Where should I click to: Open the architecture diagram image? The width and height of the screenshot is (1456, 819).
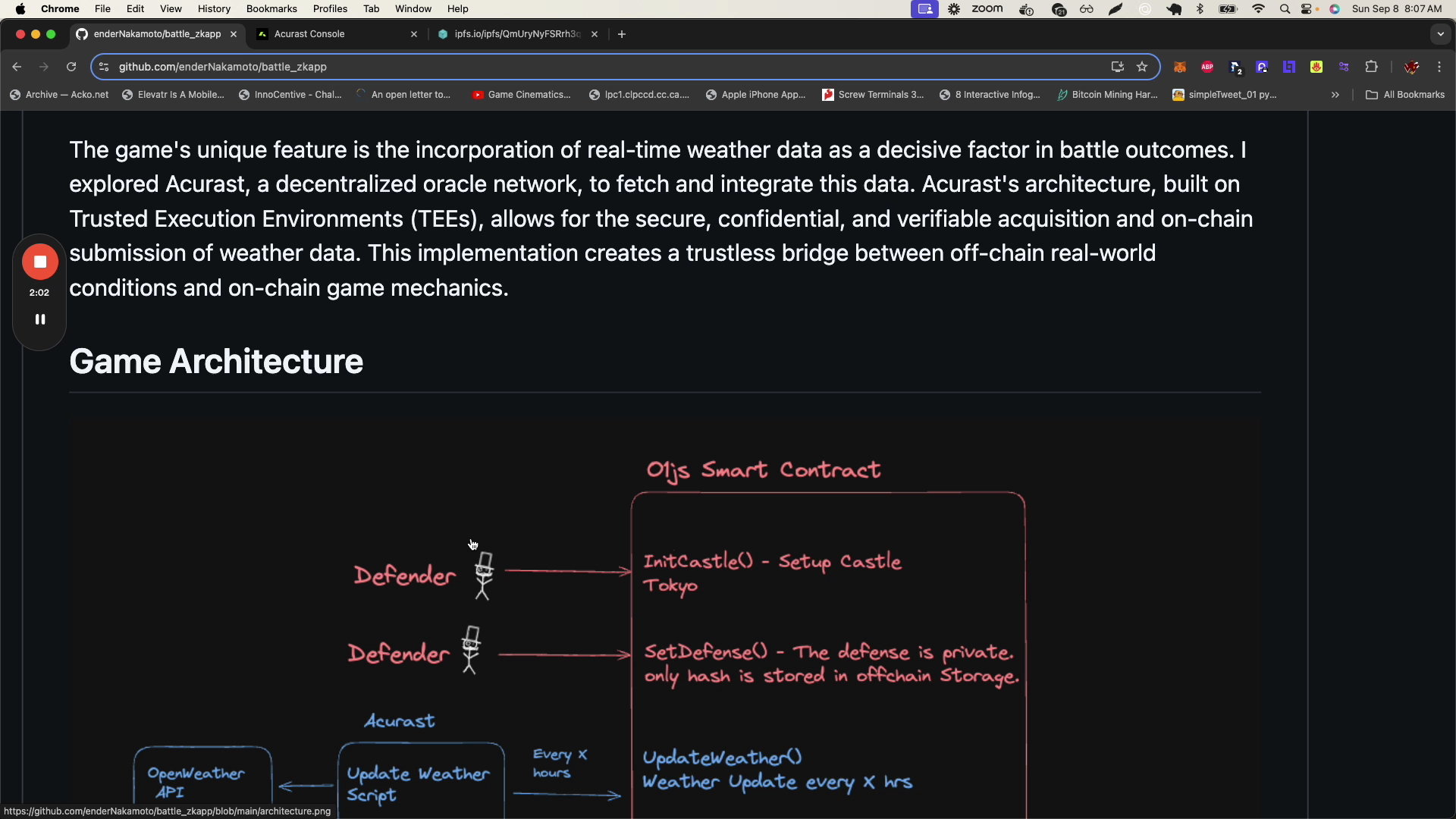pos(666,618)
